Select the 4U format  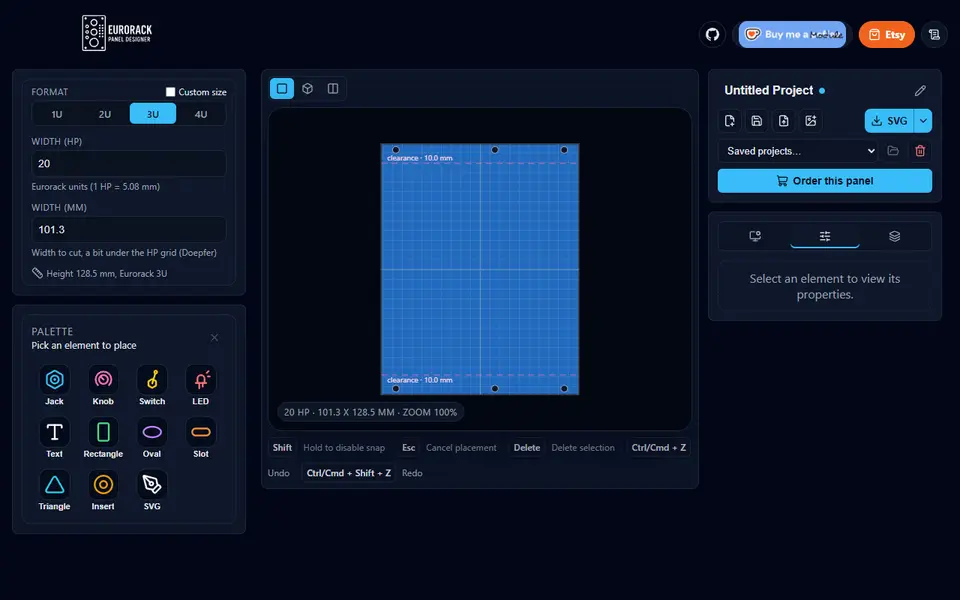tap(201, 114)
